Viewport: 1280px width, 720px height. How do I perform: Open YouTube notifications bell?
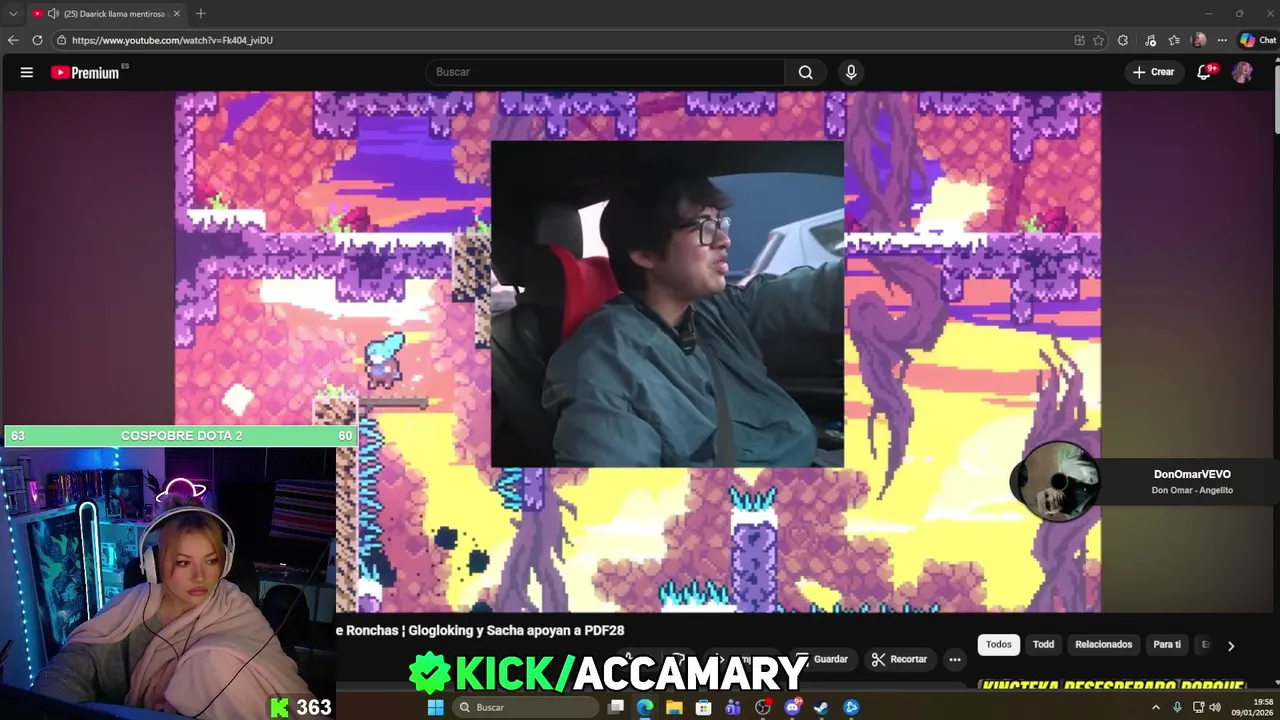click(x=1205, y=72)
